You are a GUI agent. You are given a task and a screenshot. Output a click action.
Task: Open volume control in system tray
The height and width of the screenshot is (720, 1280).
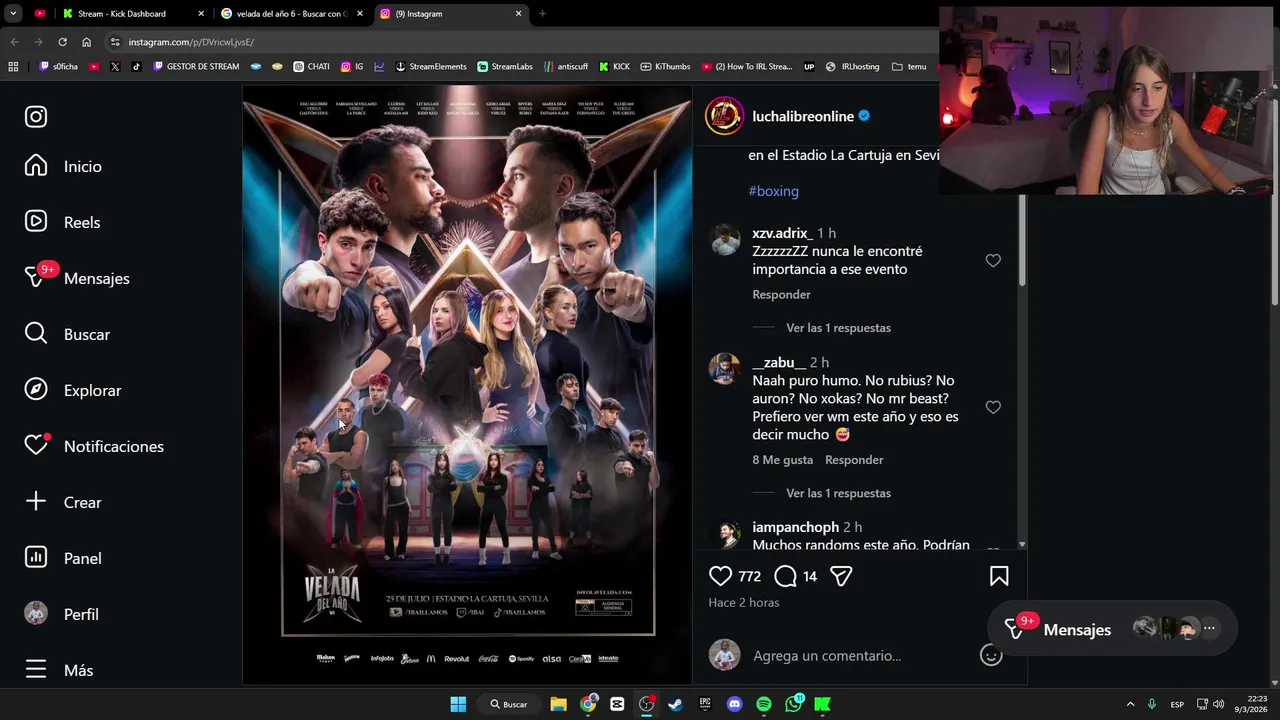coord(1218,704)
